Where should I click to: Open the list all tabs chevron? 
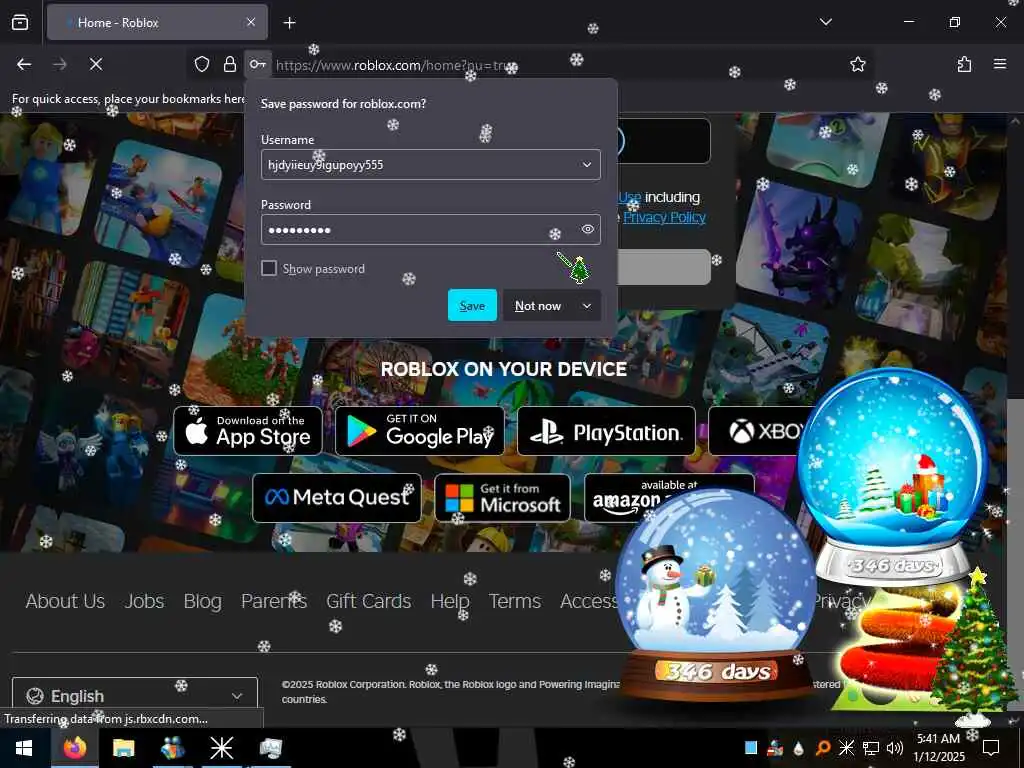(825, 22)
